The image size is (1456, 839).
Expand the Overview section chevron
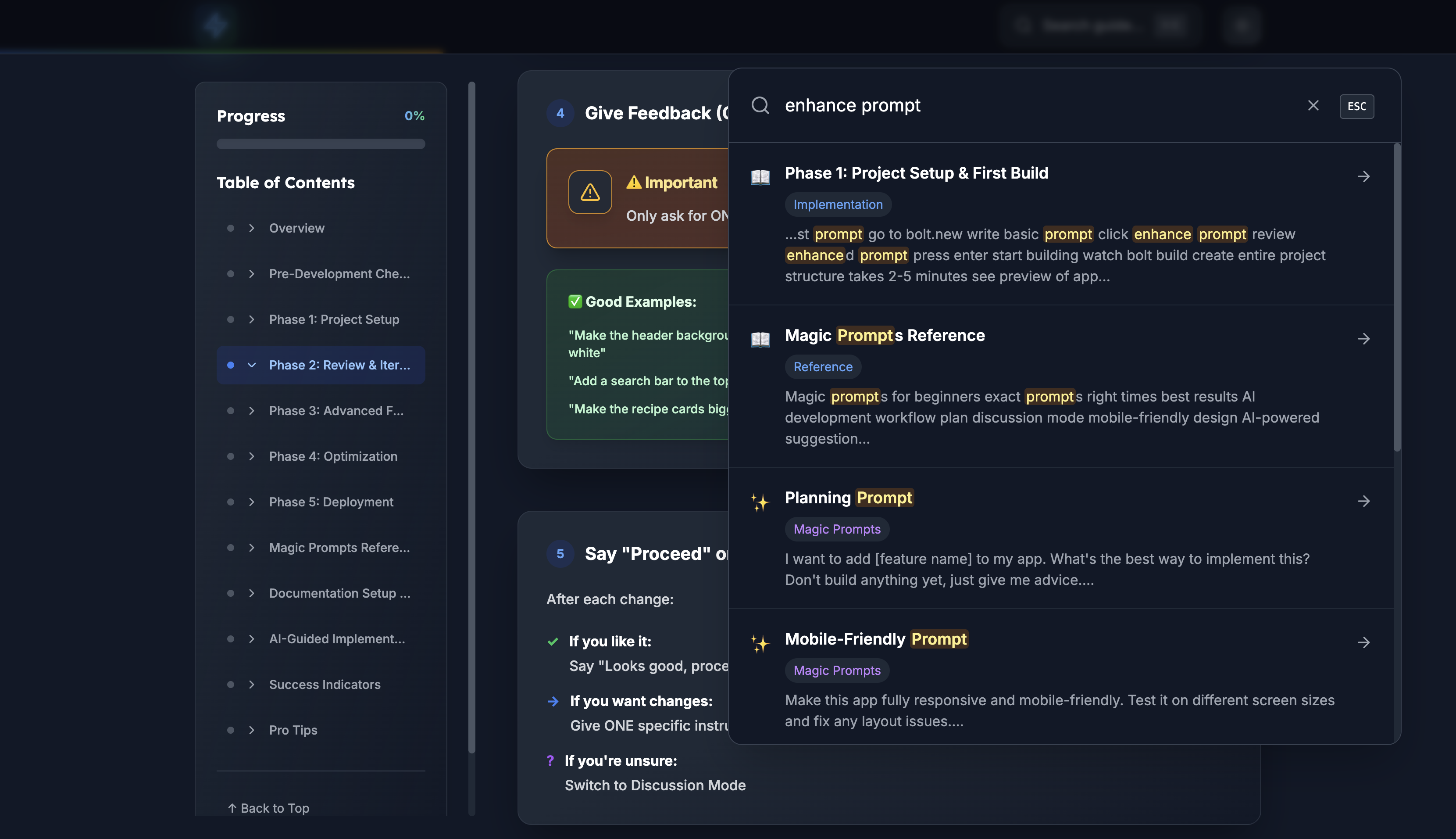coord(252,228)
